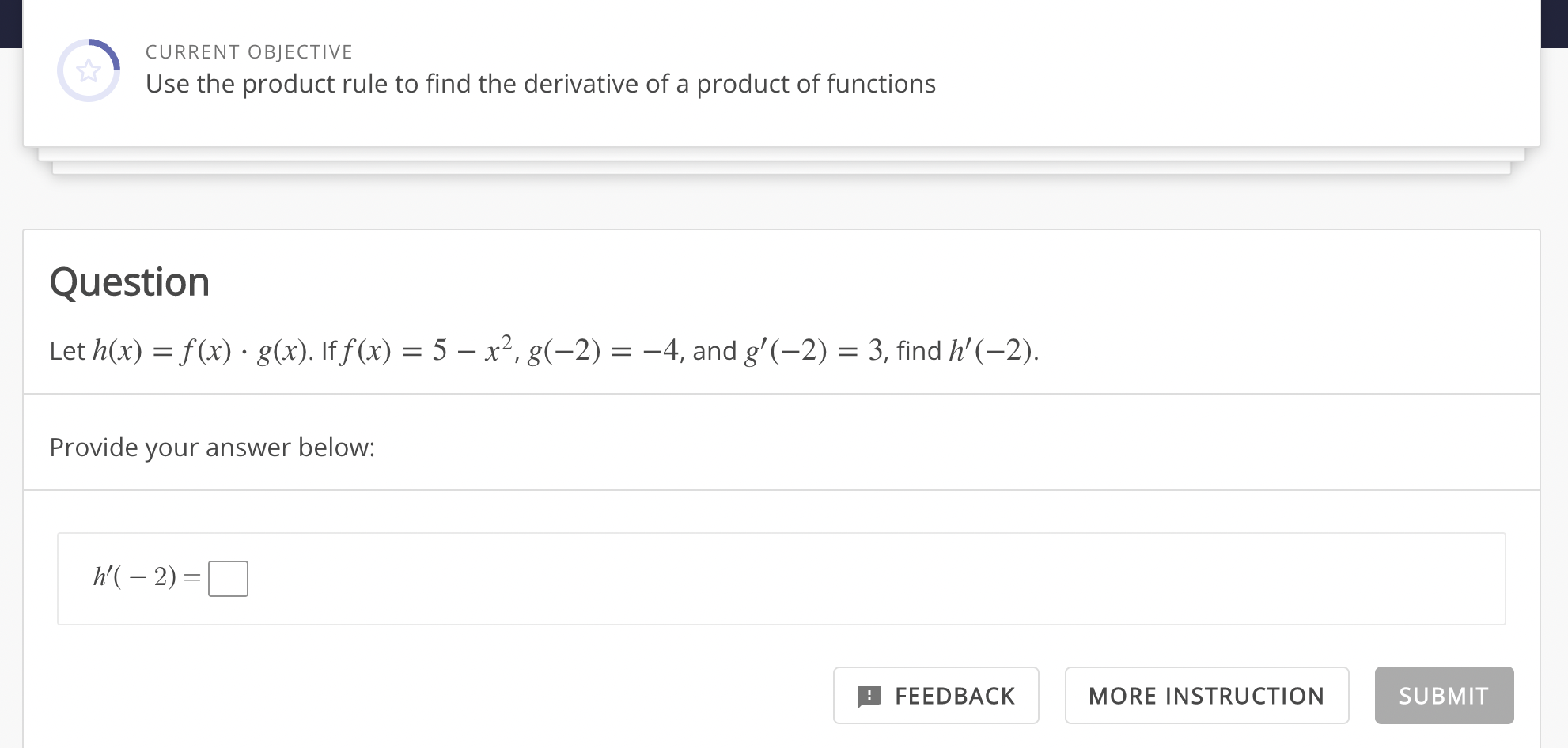1568x748 pixels.
Task: Click the CURRENT OBJECTIVE label
Action: tap(248, 51)
